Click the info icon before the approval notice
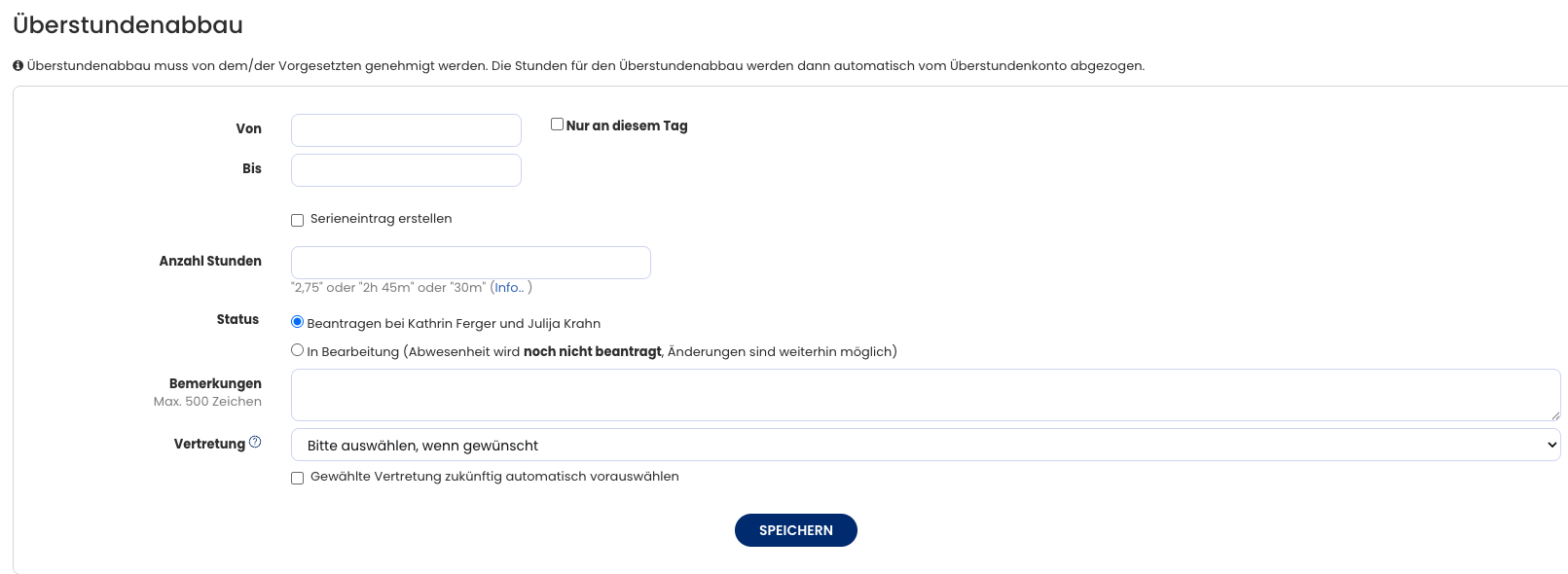The width and height of the screenshot is (1568, 574). (18, 66)
